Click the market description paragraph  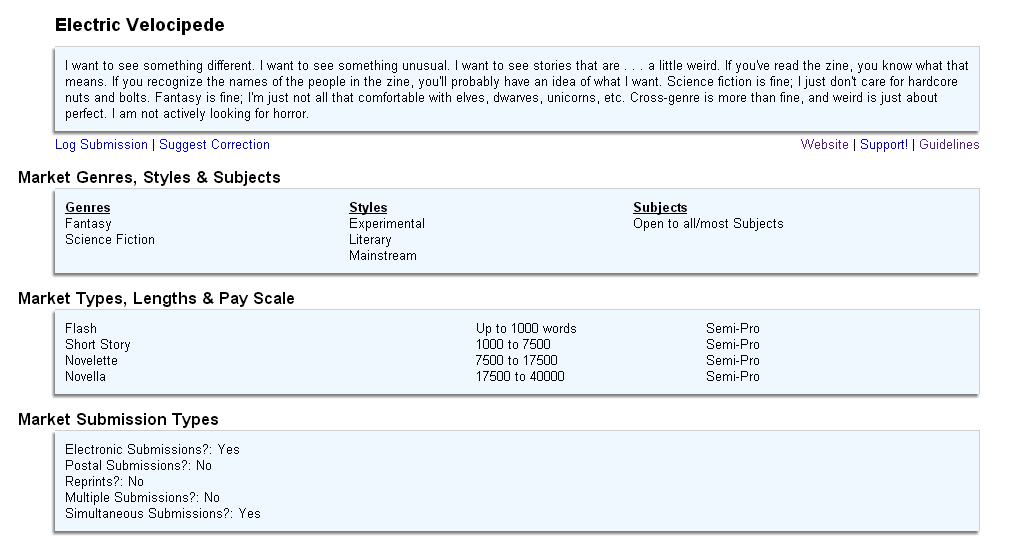[517, 89]
